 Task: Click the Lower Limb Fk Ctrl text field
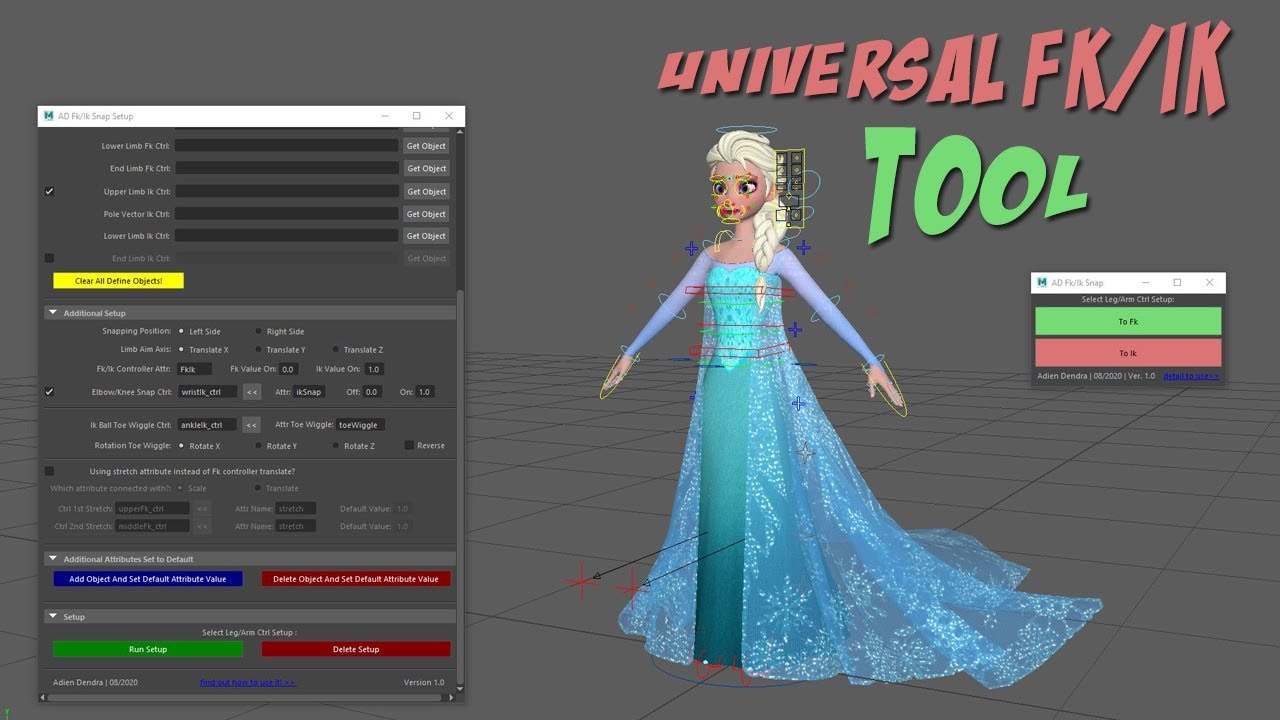[287, 146]
